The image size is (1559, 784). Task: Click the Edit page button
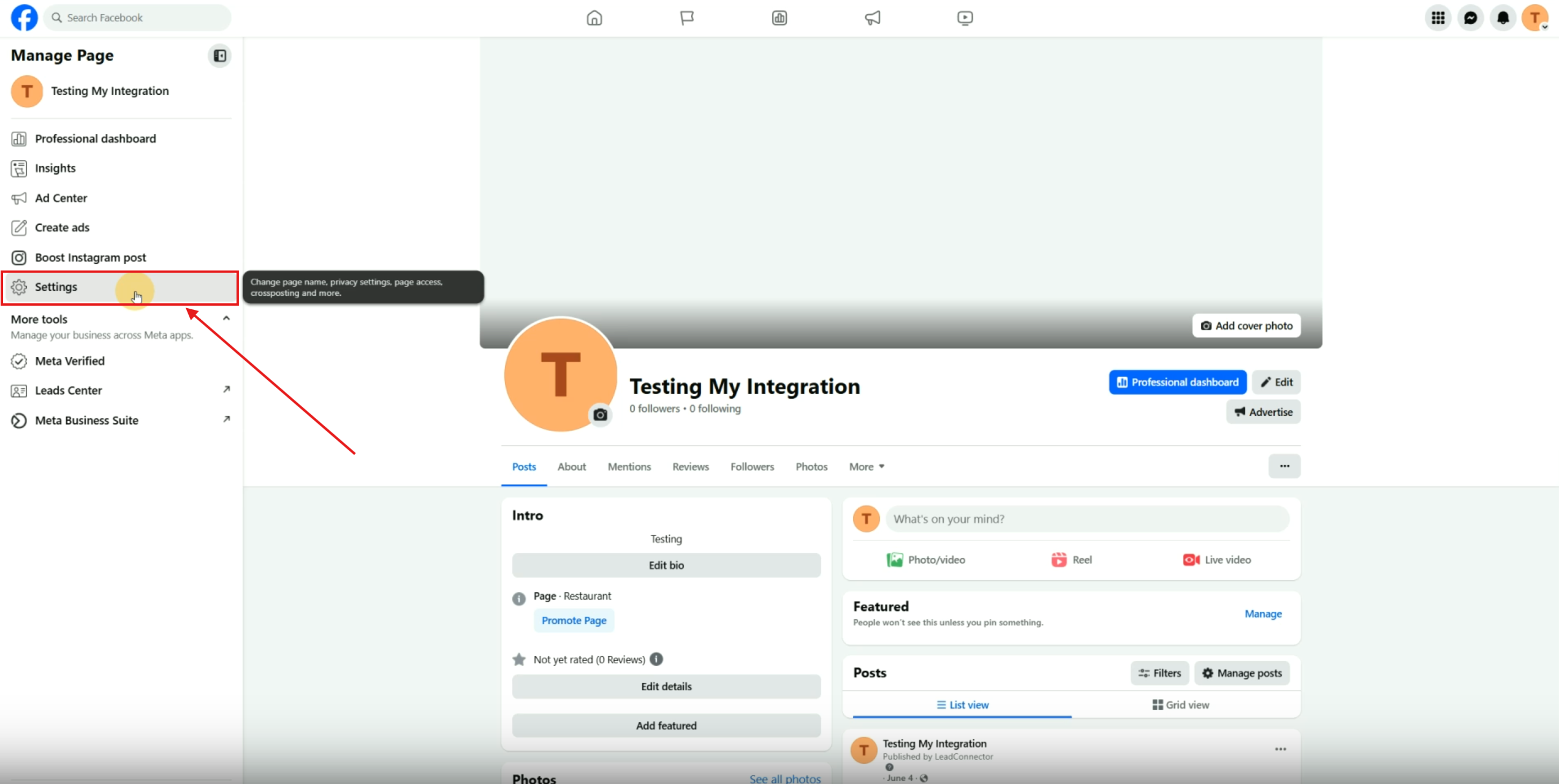(x=1276, y=382)
